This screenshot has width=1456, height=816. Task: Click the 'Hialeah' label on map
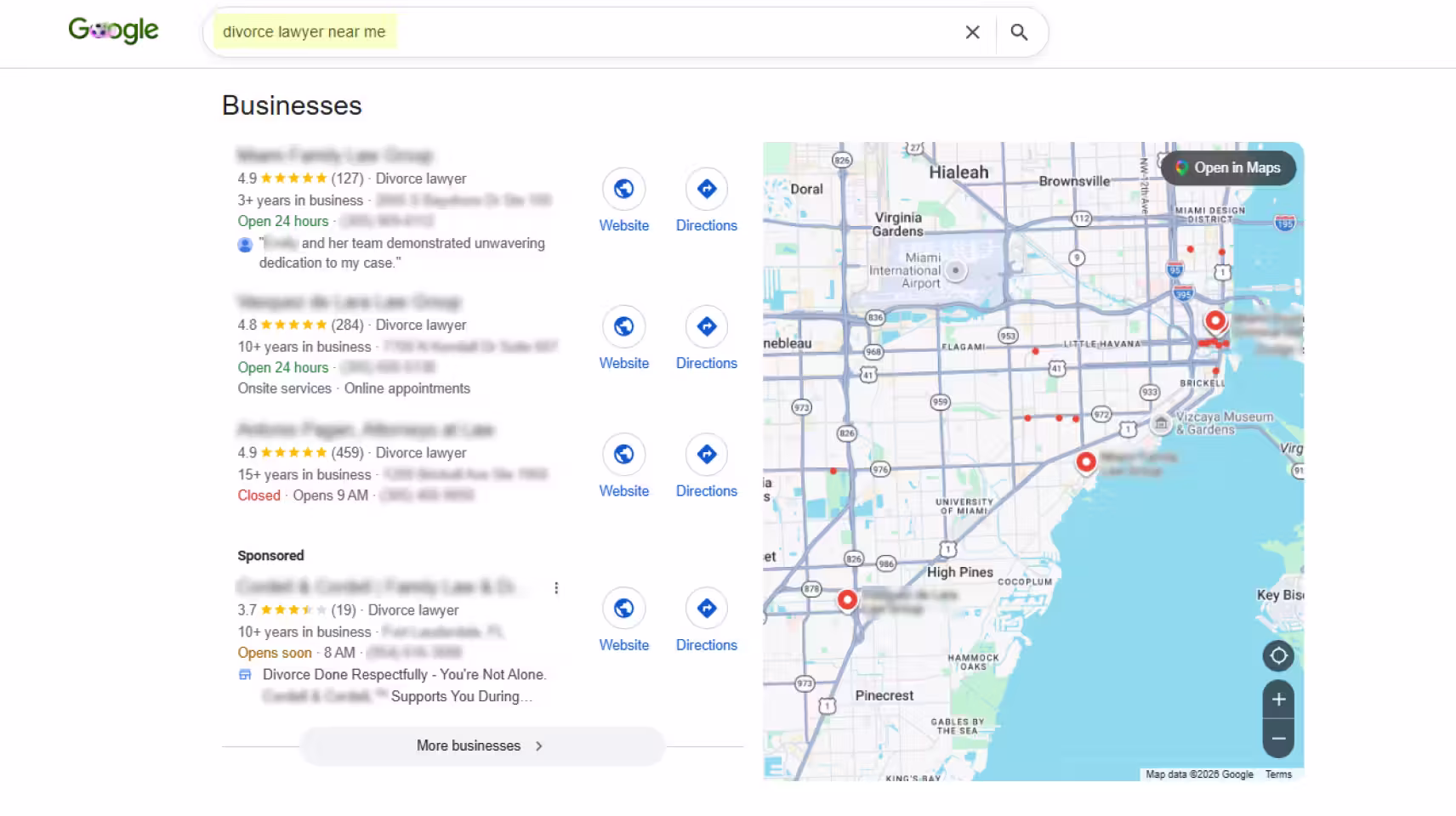958,173
